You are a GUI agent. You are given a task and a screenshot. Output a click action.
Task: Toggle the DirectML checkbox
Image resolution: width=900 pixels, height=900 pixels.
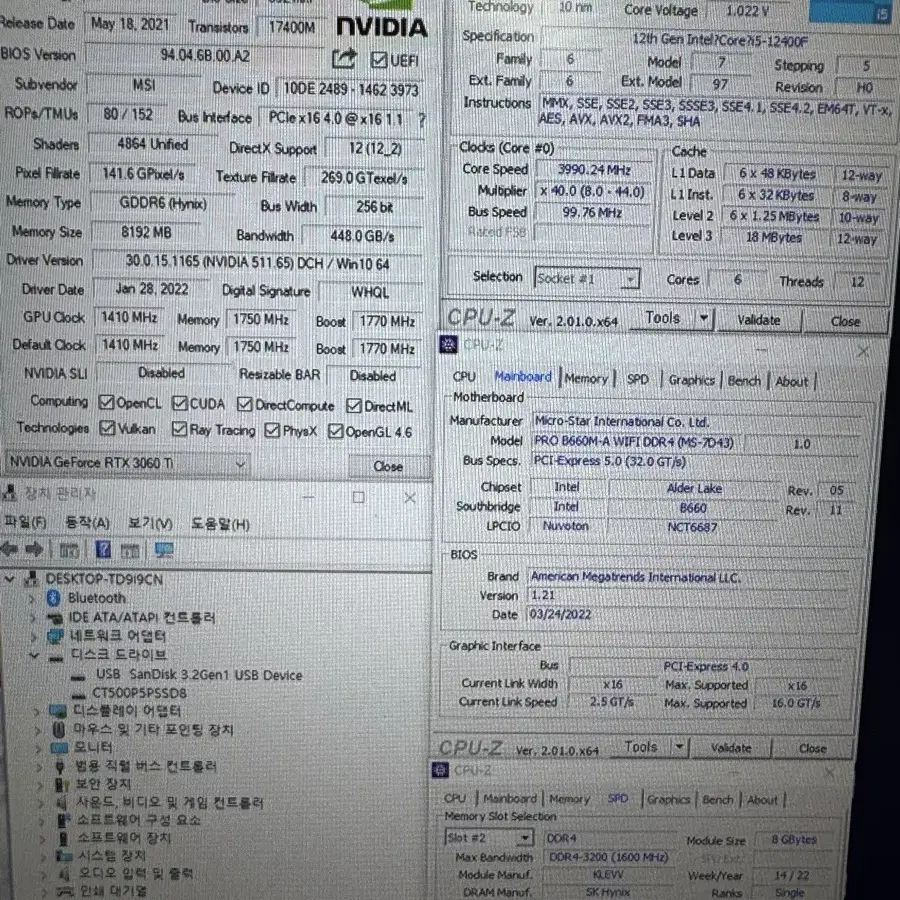[354, 406]
